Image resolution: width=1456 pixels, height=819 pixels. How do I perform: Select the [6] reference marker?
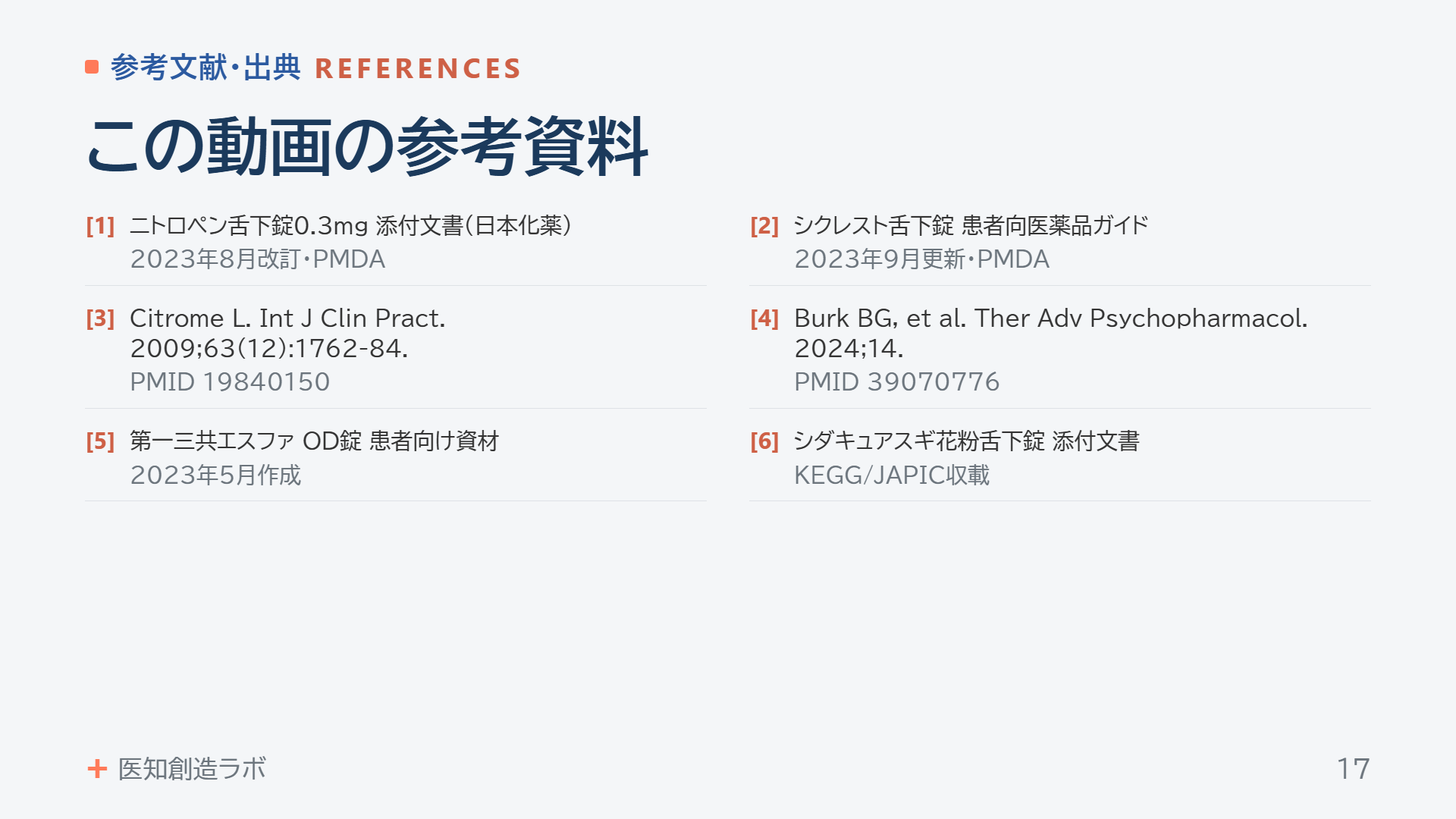(764, 441)
